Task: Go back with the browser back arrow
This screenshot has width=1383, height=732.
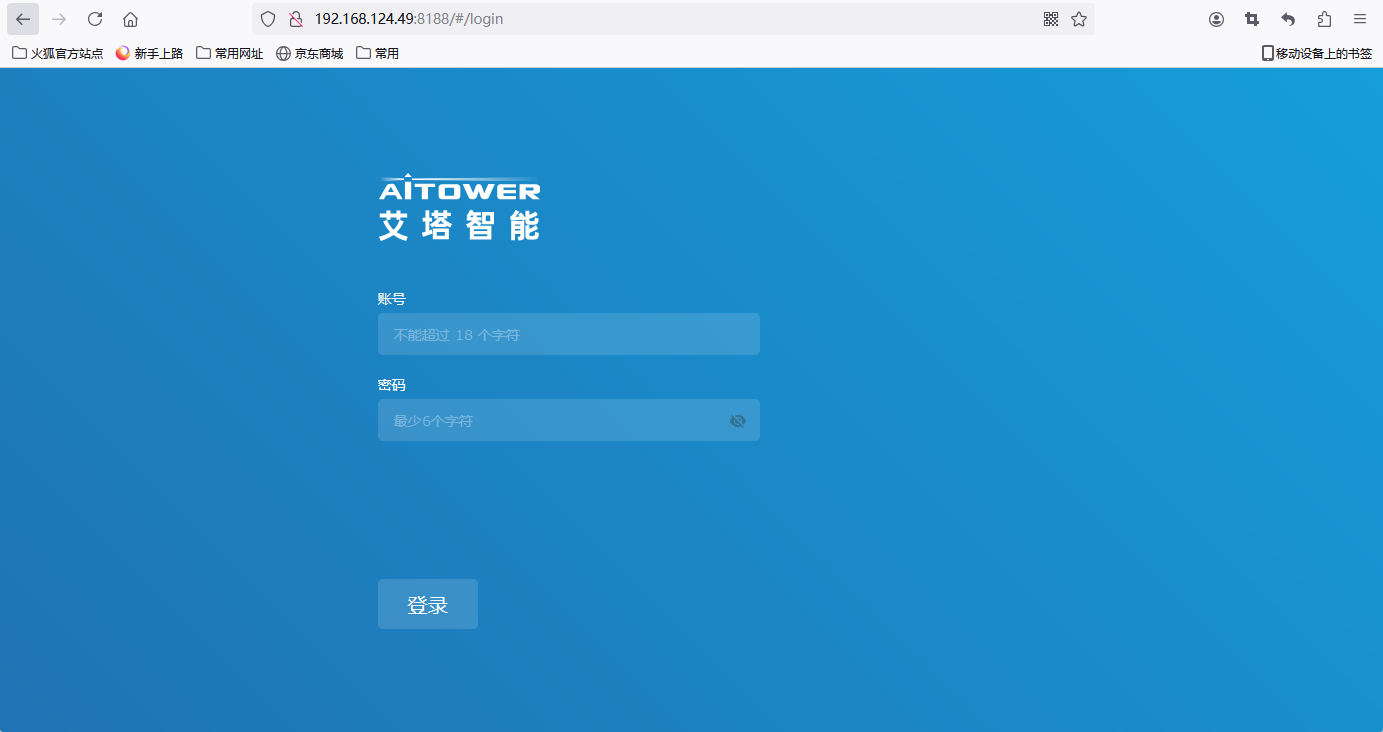Action: 23,19
